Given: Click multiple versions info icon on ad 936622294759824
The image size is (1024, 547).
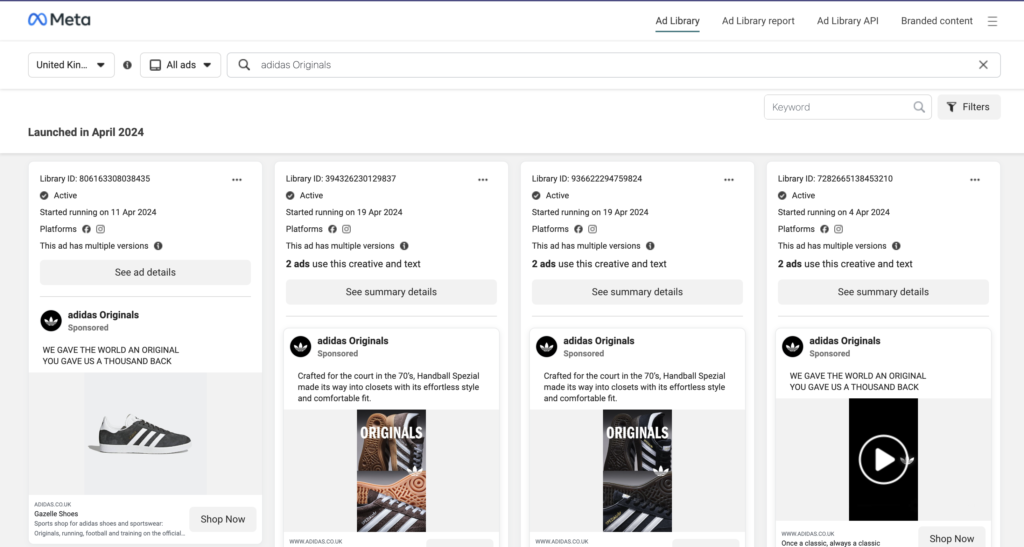Looking at the screenshot, I should 650,246.
